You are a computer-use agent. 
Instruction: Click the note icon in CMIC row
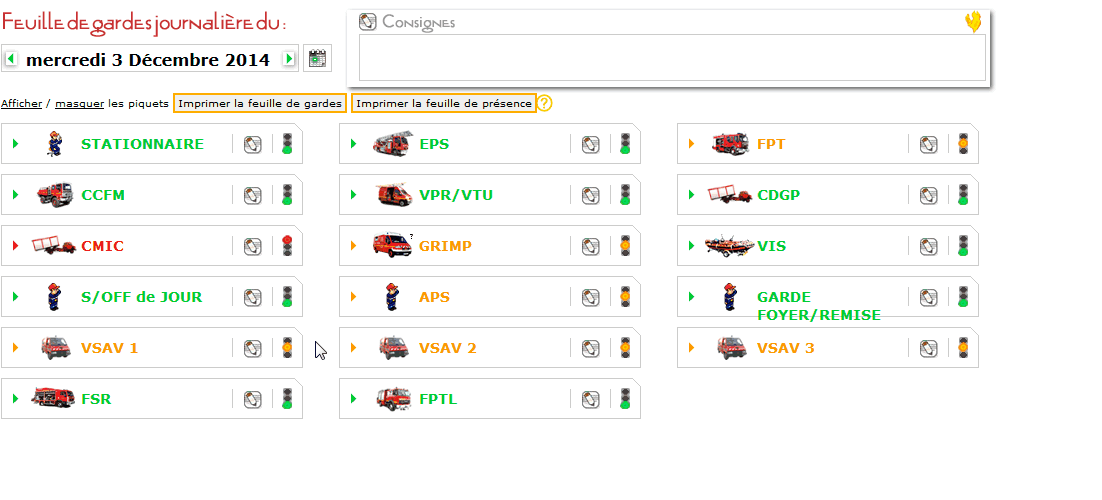252,246
